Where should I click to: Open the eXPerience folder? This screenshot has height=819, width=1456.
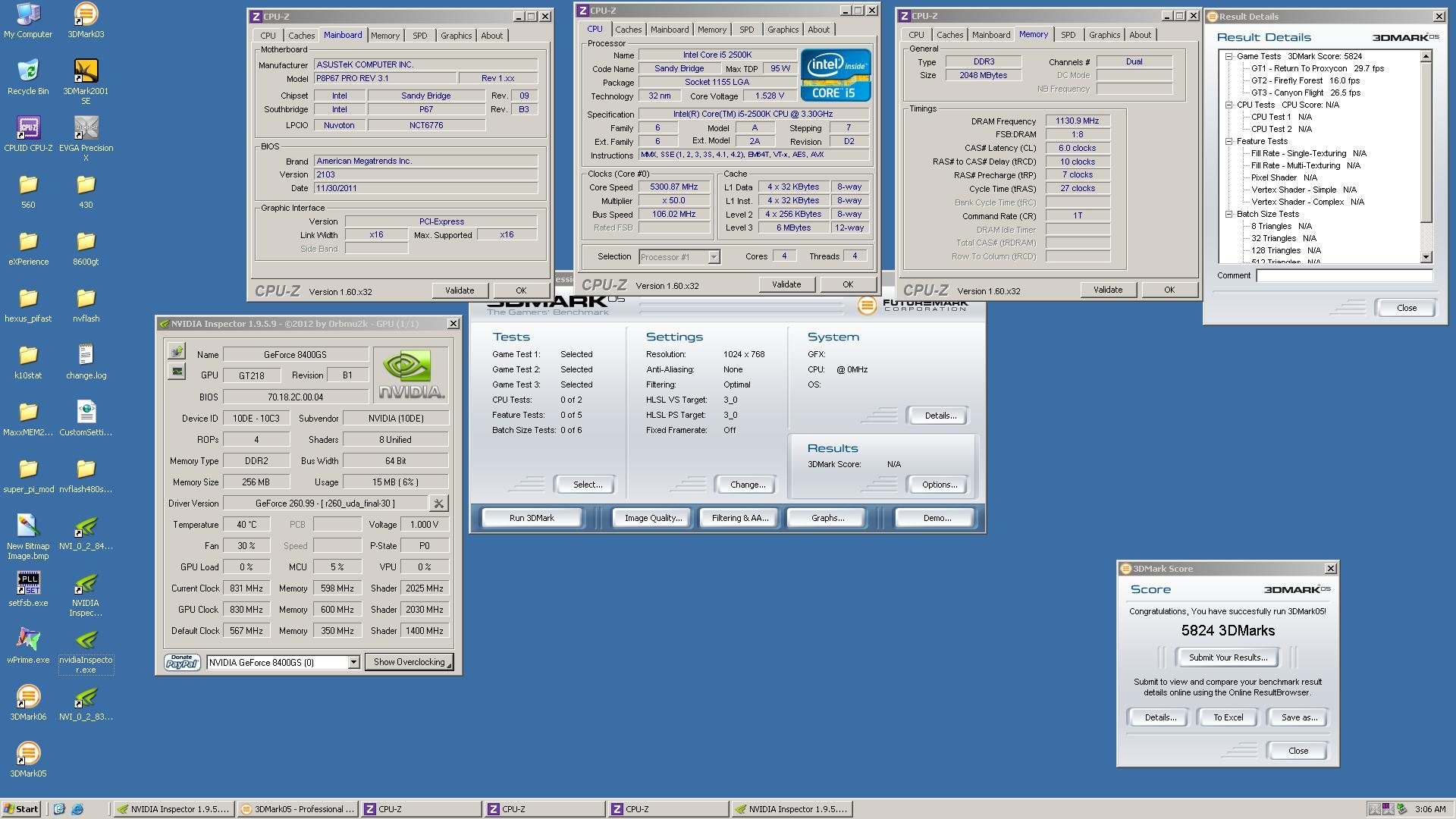tap(28, 248)
